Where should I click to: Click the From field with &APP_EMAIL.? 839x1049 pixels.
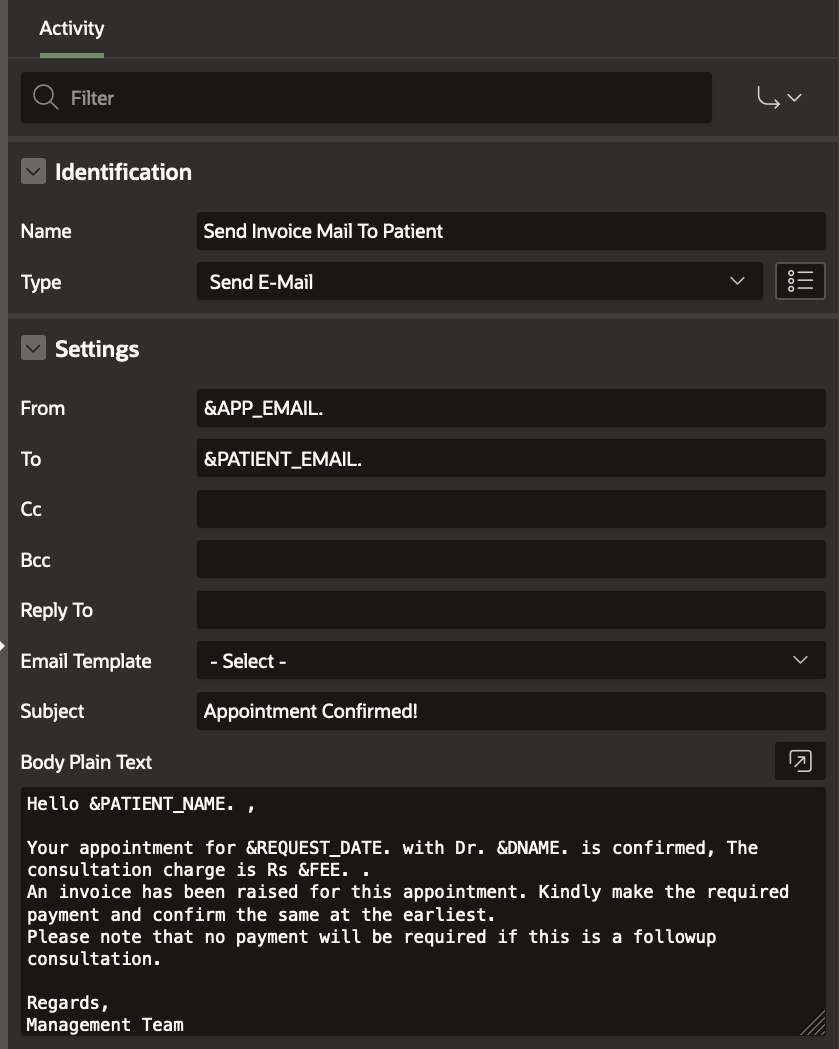point(512,408)
